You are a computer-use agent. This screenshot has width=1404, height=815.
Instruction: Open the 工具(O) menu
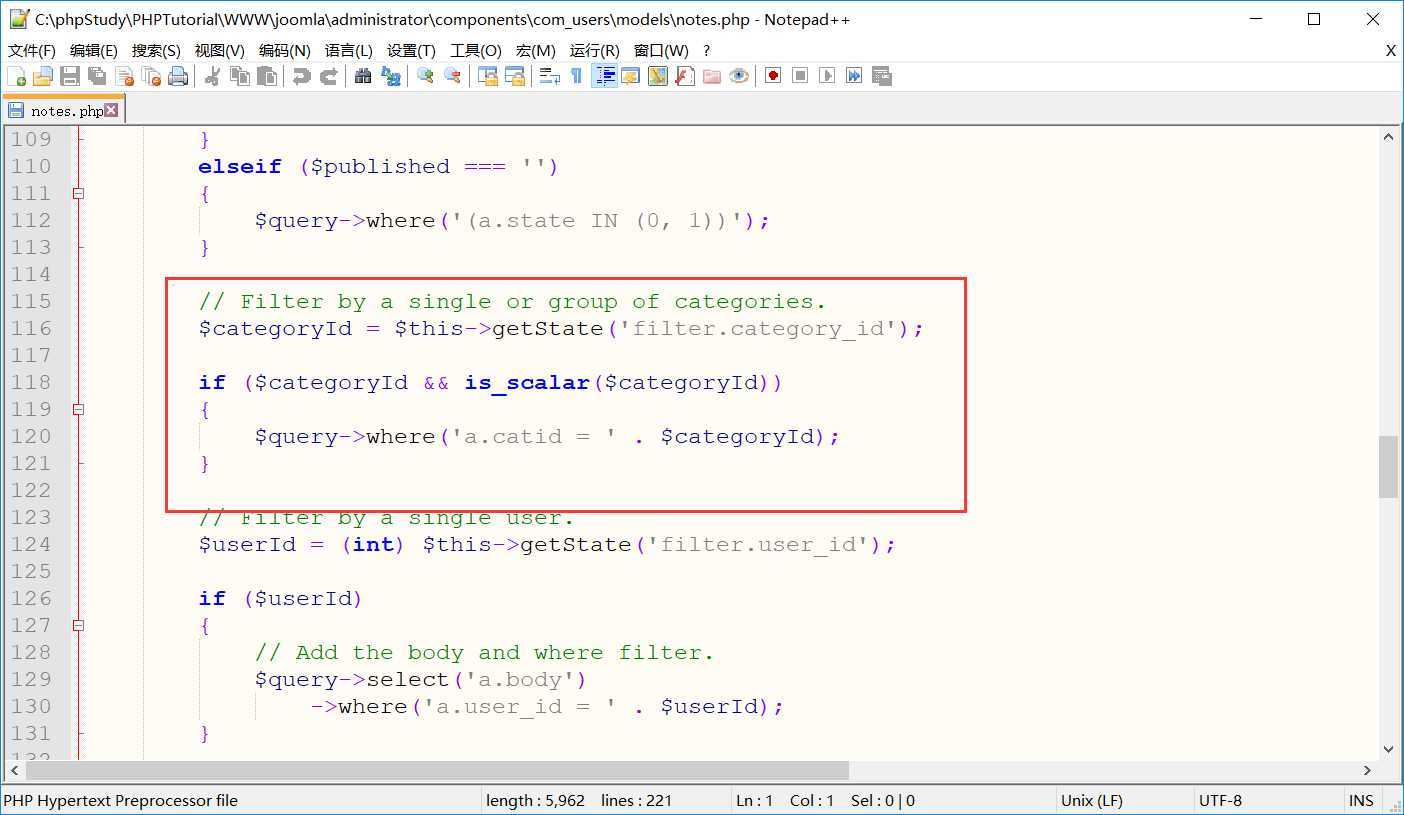476,50
